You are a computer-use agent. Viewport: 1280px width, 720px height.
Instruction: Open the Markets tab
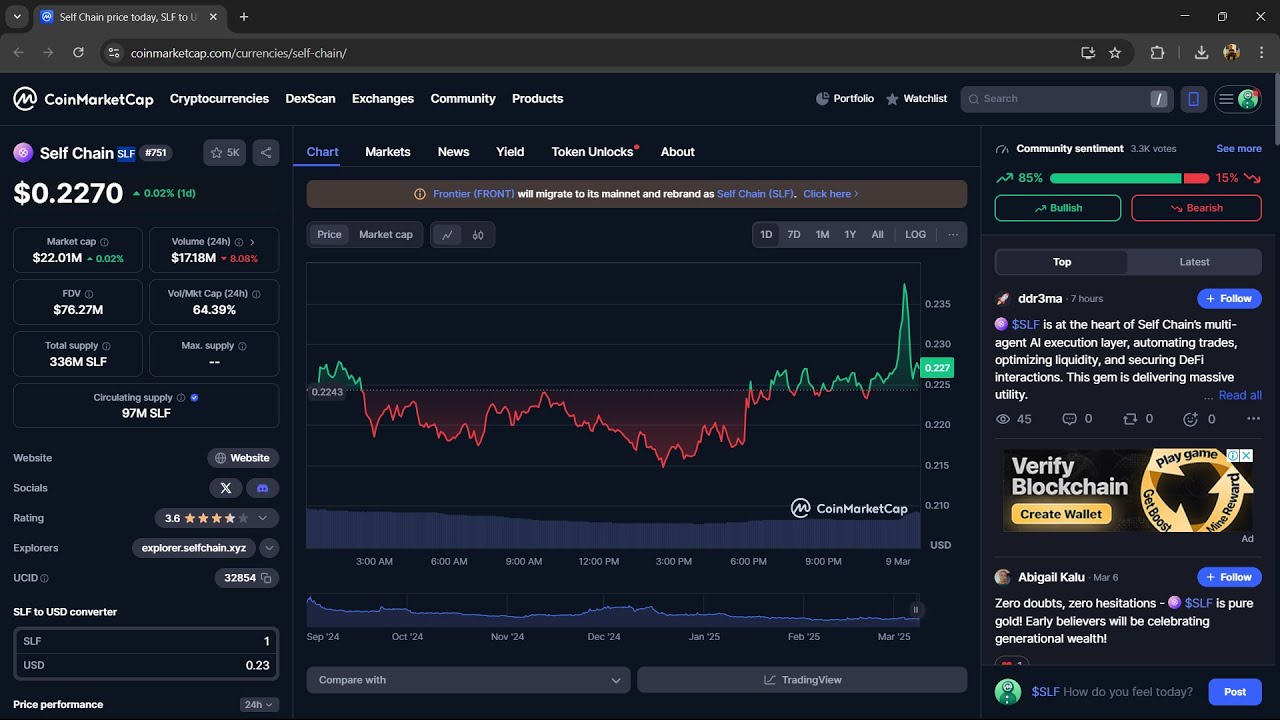[388, 152]
